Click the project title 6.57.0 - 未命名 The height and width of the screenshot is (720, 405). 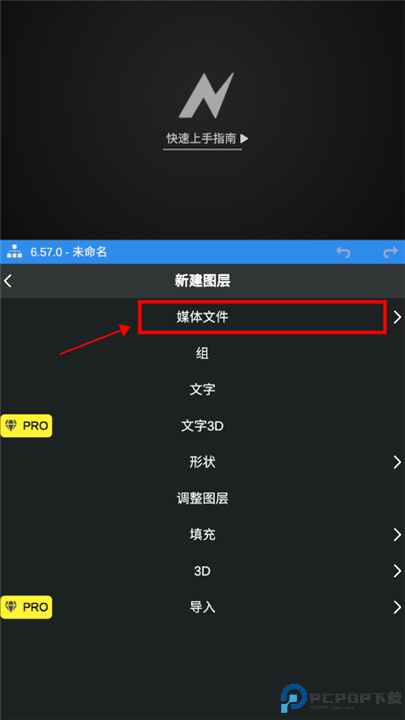point(68,252)
